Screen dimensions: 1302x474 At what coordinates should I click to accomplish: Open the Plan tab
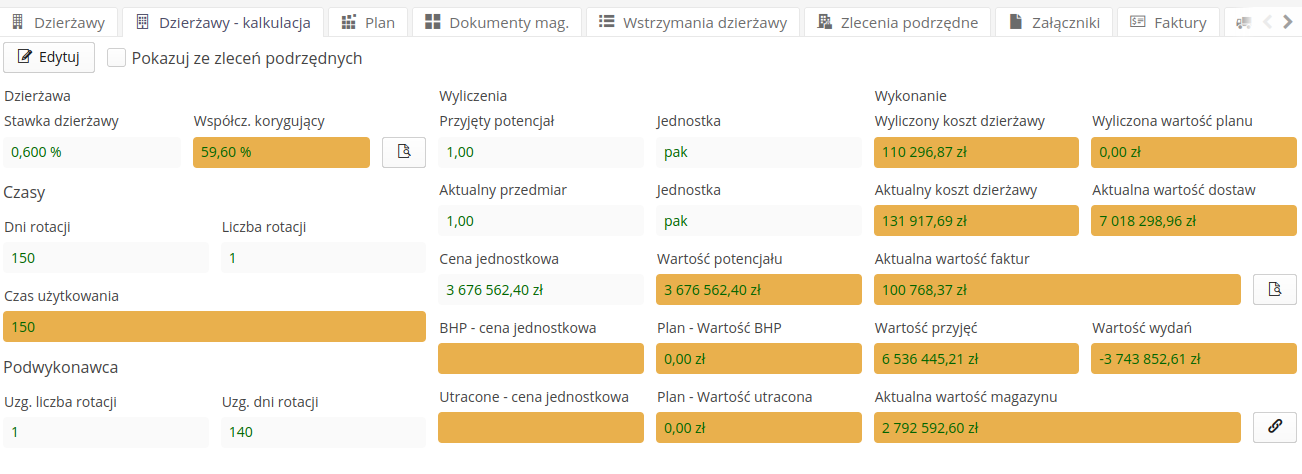point(368,22)
